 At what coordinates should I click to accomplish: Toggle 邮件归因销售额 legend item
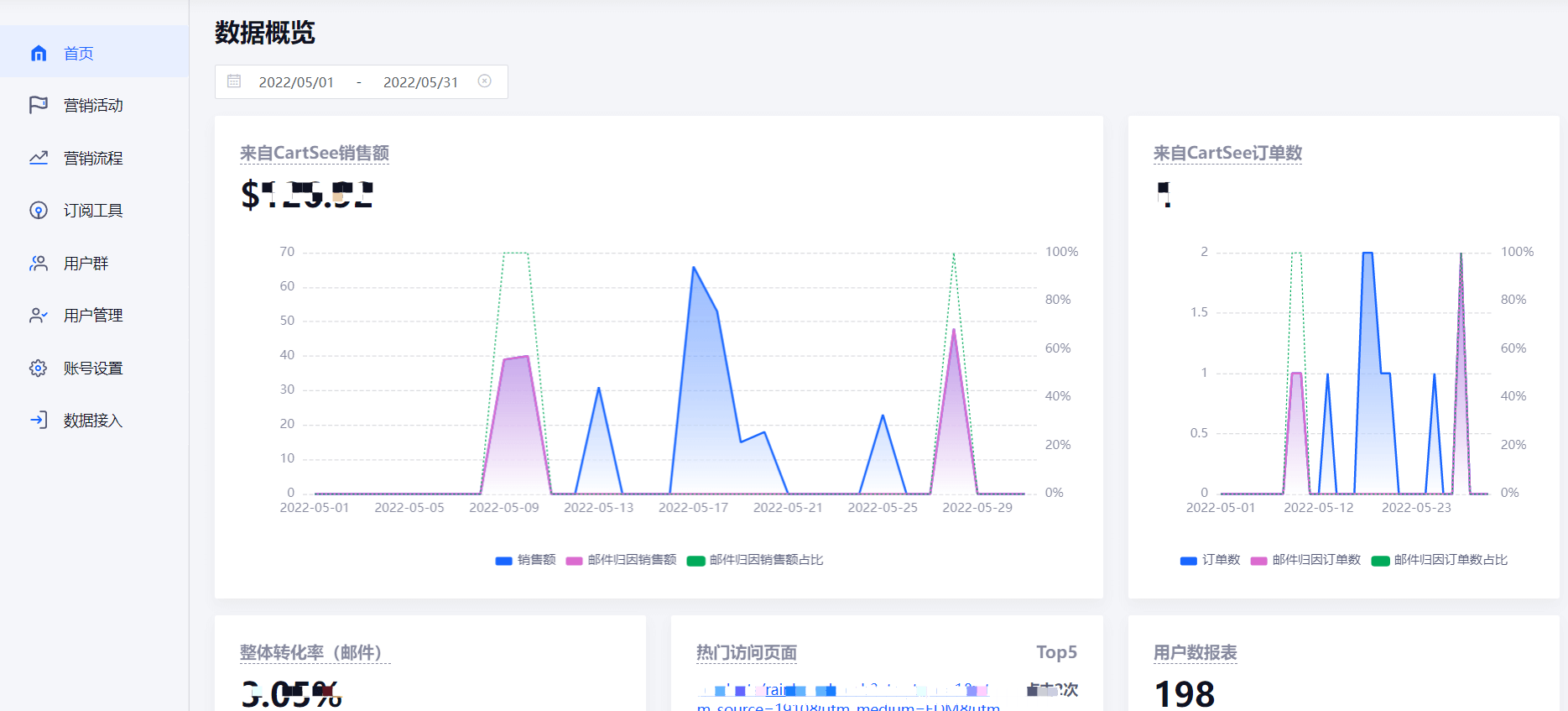click(x=622, y=560)
